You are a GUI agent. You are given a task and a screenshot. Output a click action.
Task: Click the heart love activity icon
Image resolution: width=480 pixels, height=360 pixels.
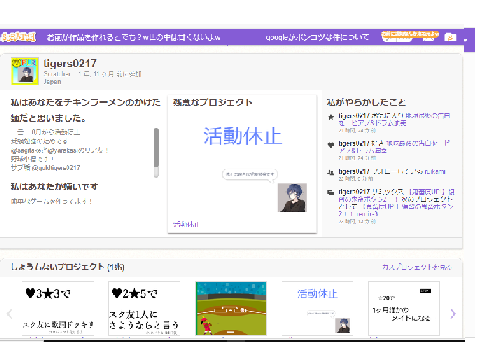click(x=331, y=145)
